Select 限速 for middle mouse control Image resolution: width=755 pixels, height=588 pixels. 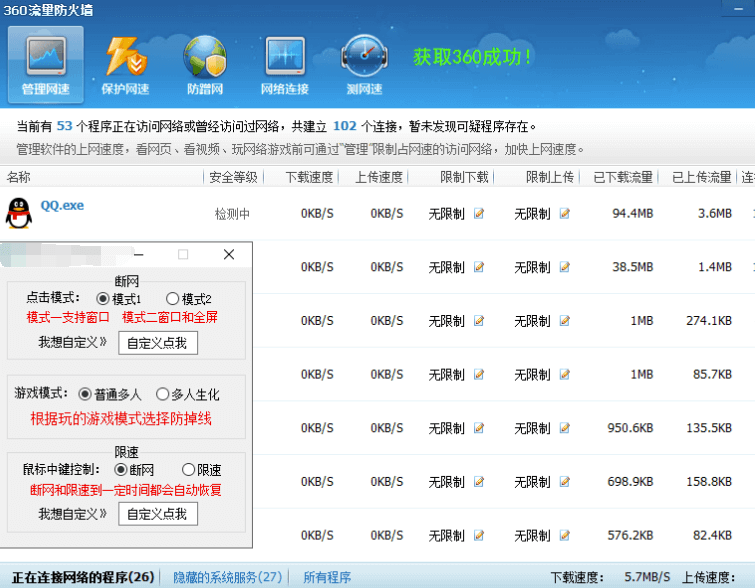[188, 470]
